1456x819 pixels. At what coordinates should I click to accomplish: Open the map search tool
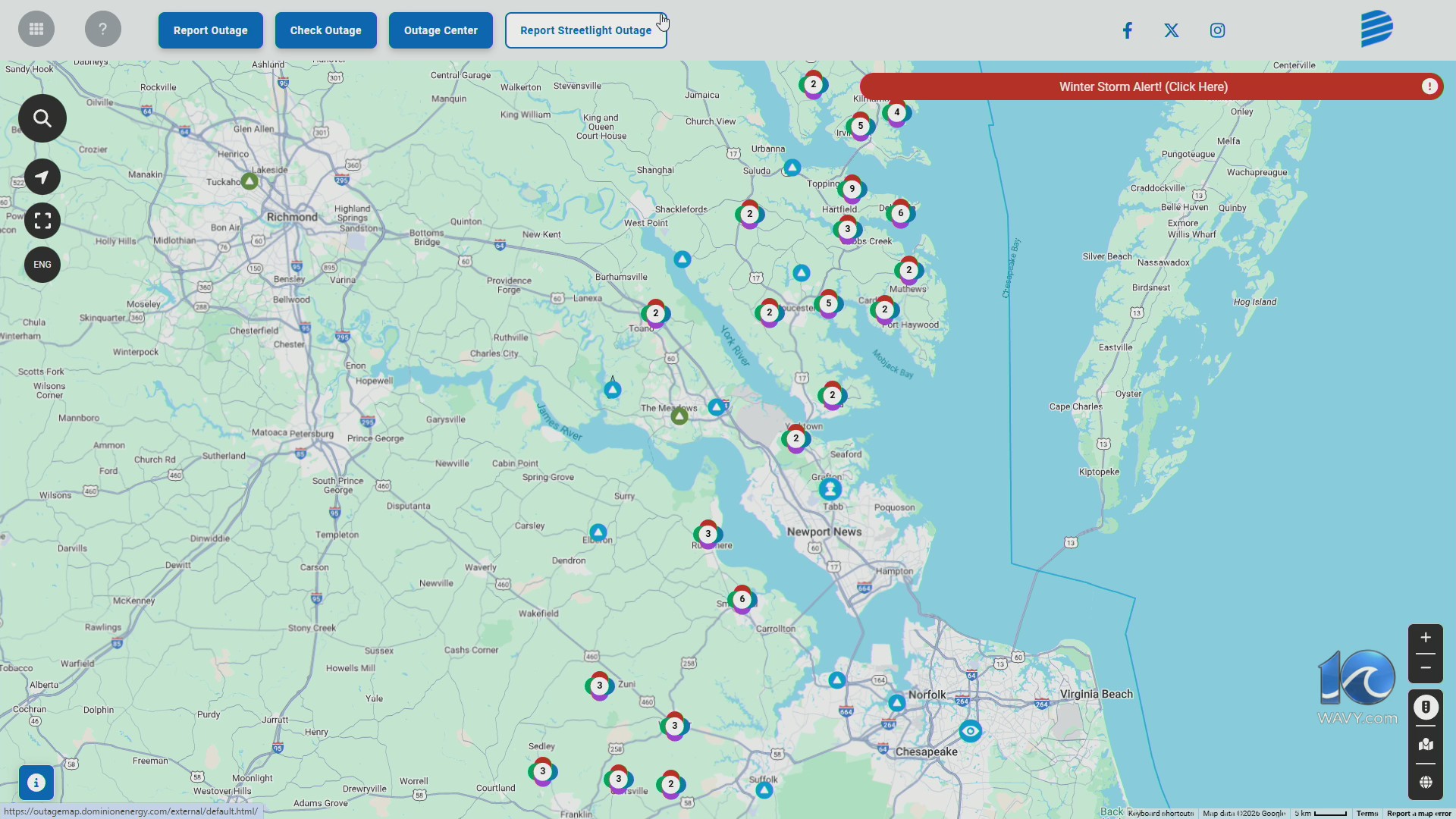pos(42,118)
